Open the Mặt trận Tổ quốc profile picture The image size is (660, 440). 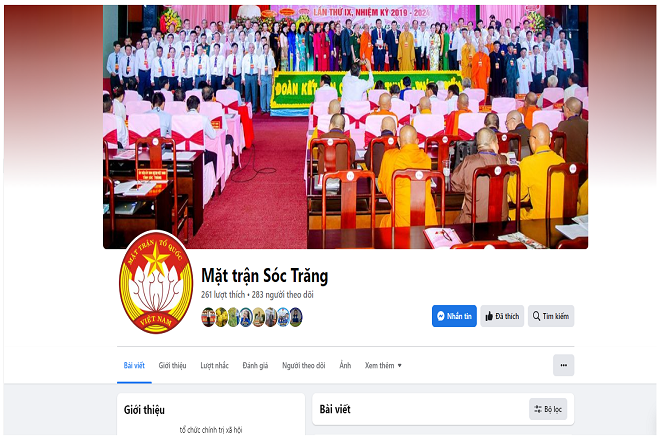pos(156,283)
